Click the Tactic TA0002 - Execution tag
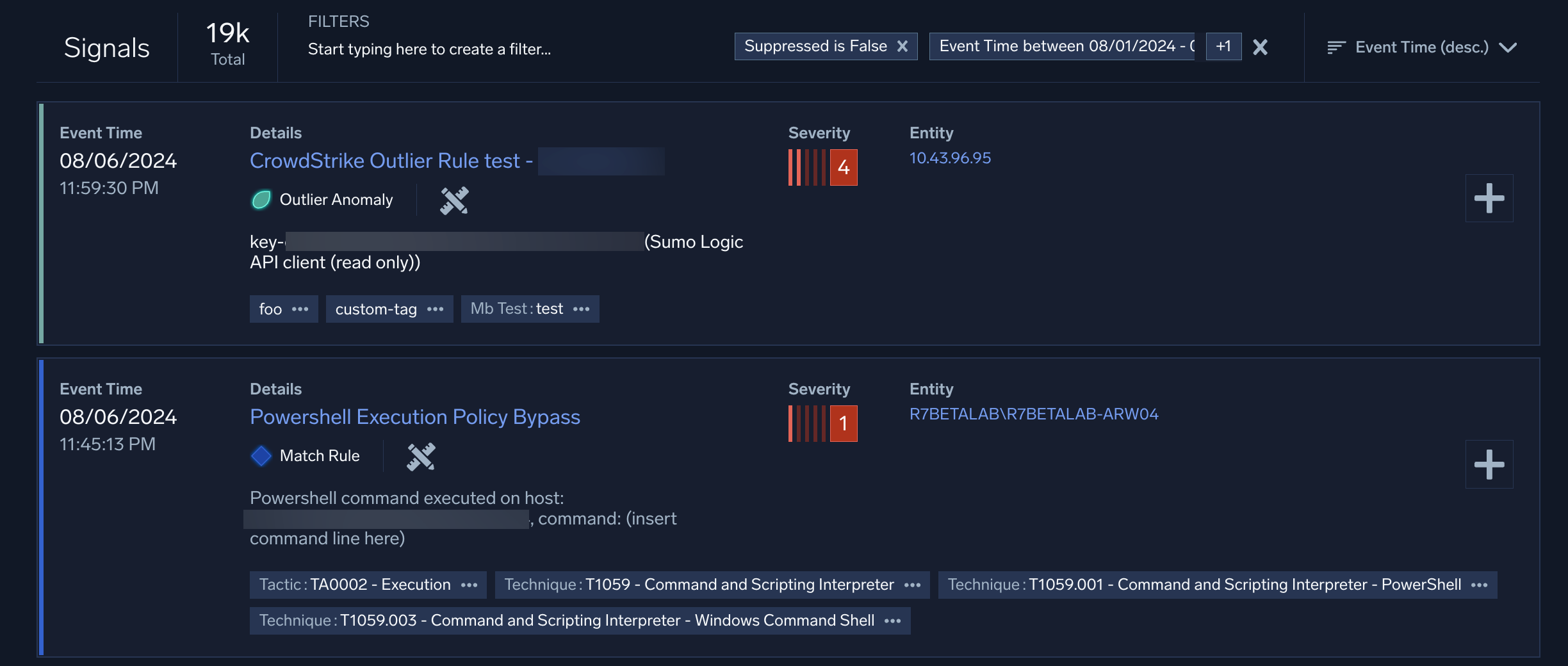This screenshot has width=1568, height=666. coord(355,585)
